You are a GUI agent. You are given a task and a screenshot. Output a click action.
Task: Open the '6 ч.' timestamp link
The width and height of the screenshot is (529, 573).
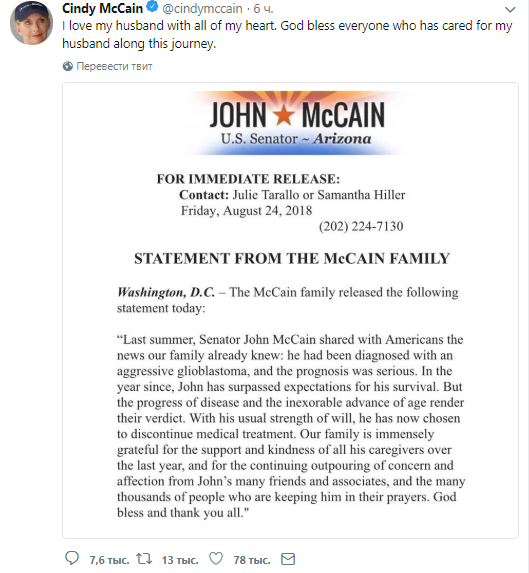pos(263,8)
